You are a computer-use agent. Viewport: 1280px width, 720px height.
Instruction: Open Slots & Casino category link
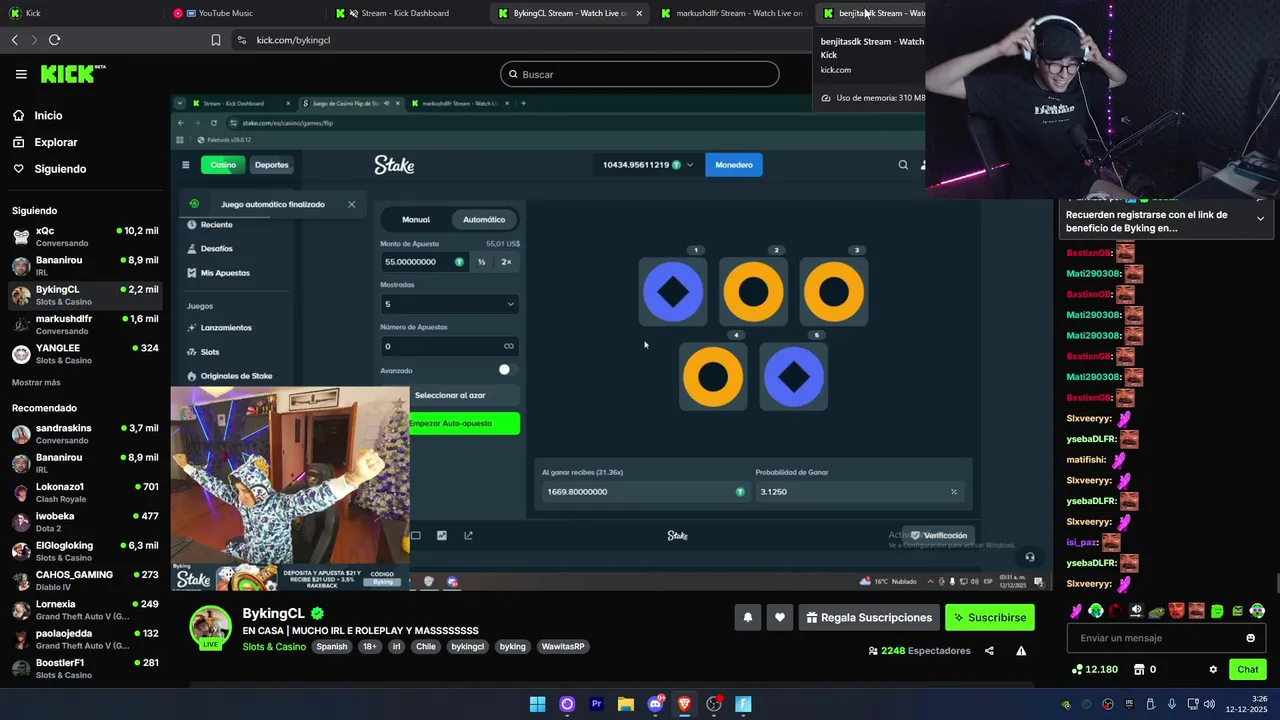(274, 647)
